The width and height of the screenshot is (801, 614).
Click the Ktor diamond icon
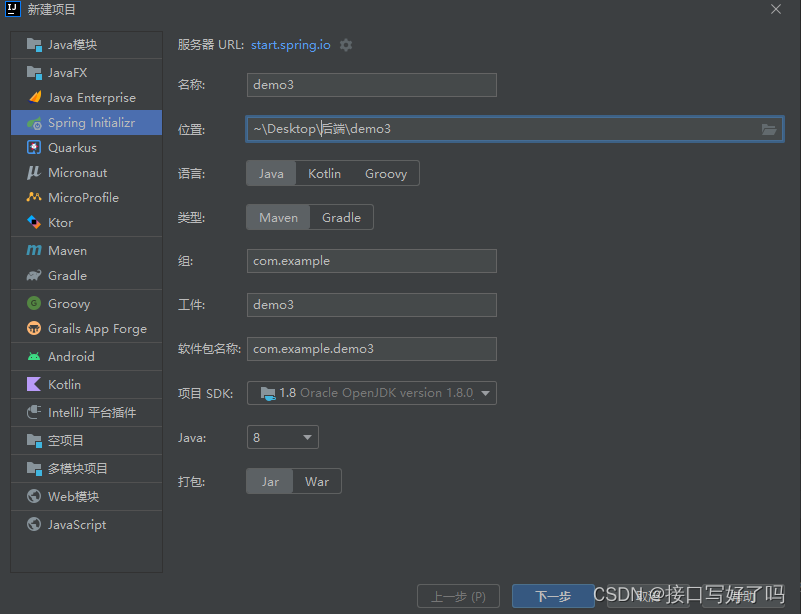(34, 222)
